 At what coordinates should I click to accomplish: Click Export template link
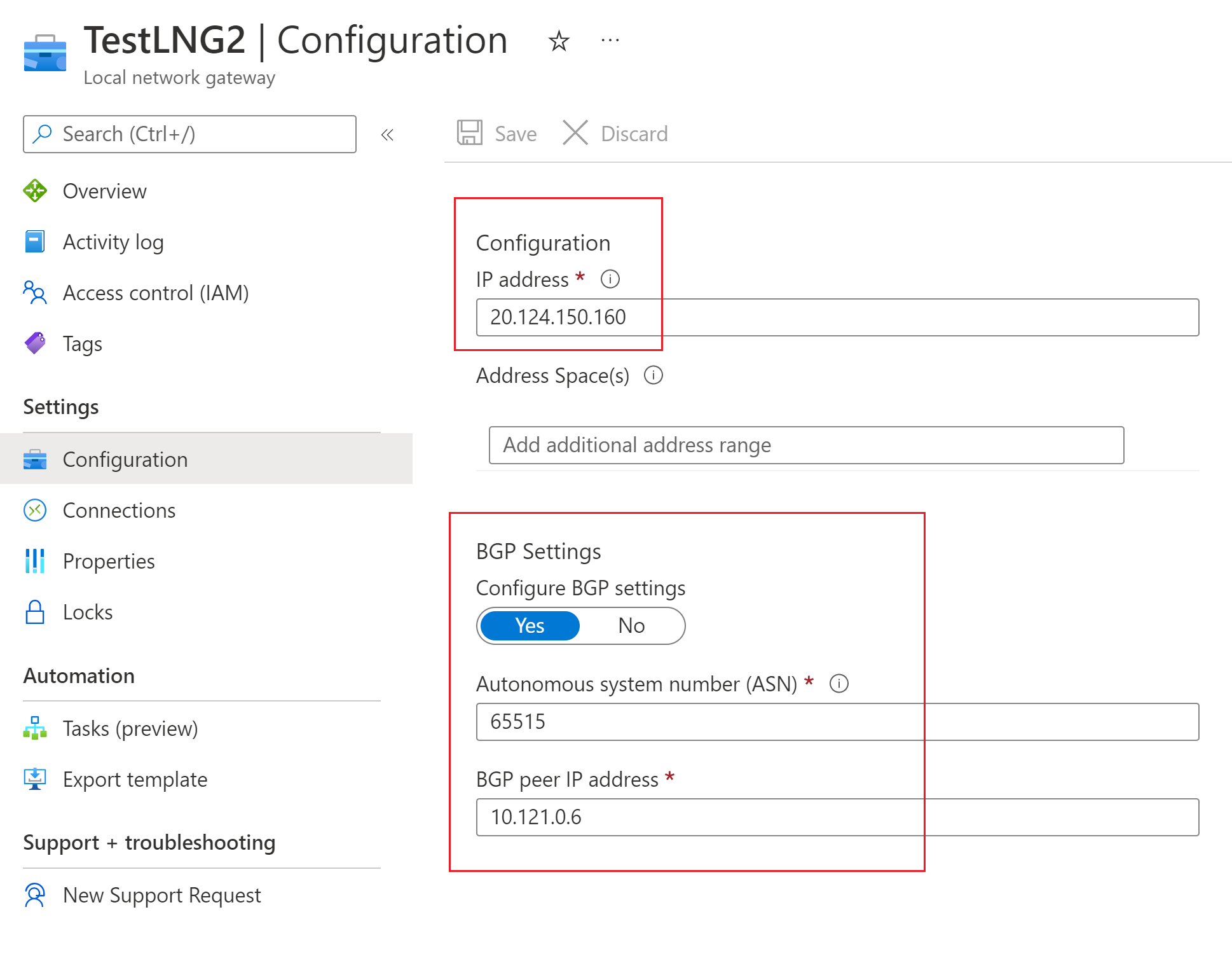coord(135,779)
